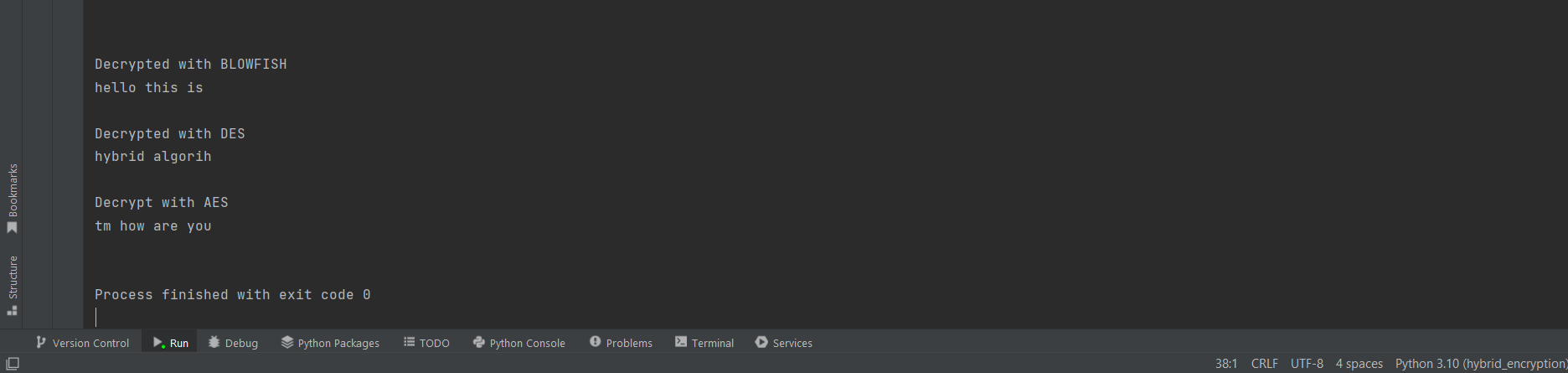
Task: Open the Services tool window
Action: point(783,343)
